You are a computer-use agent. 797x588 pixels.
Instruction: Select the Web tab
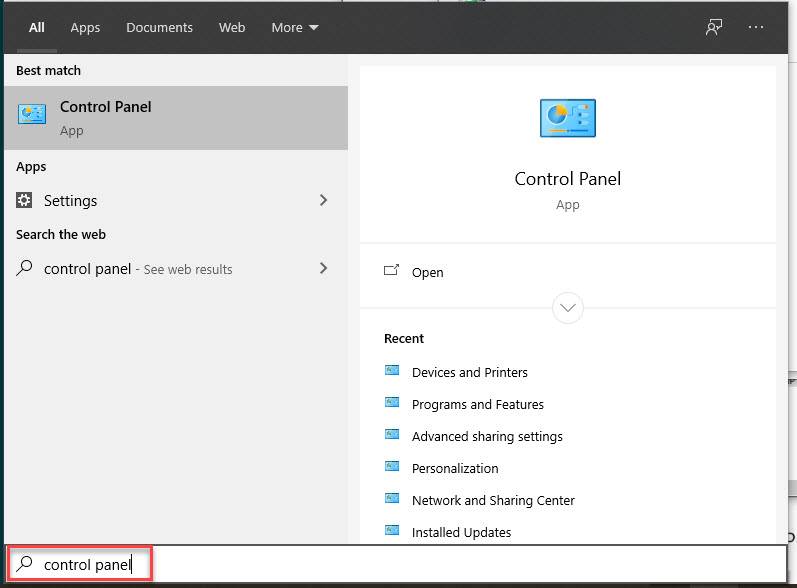[232, 28]
